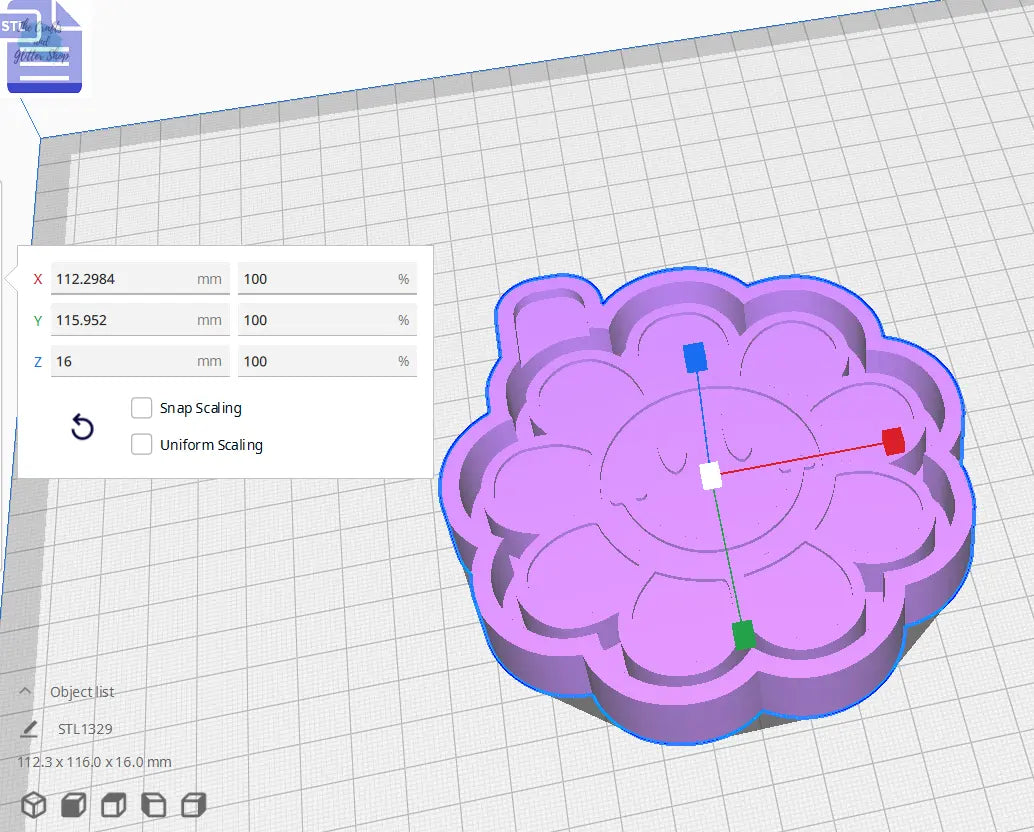Switch to front view using second cube icon
The width and height of the screenshot is (1034, 832).
tap(73, 804)
